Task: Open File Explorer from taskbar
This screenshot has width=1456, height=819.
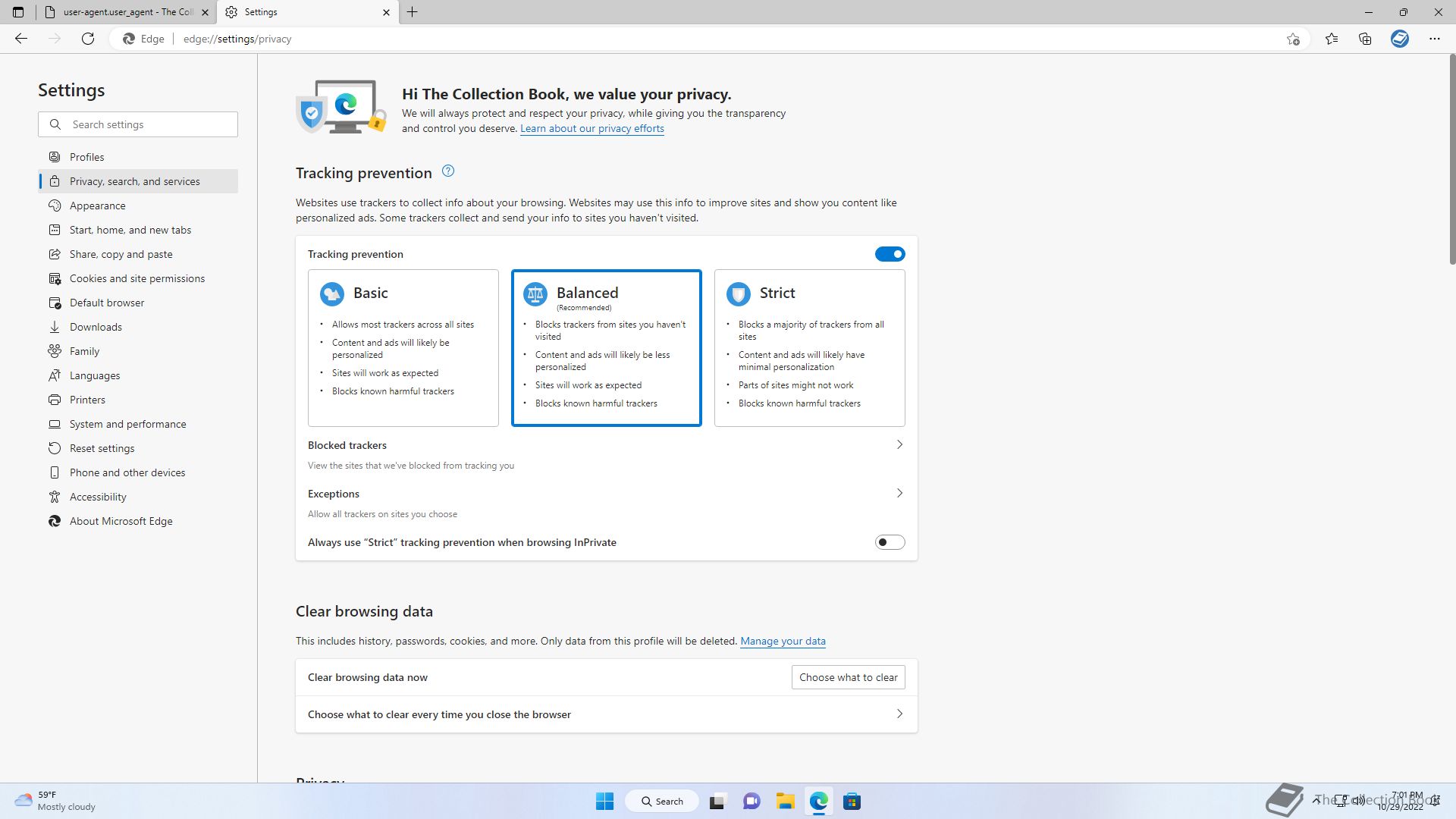Action: (x=785, y=801)
